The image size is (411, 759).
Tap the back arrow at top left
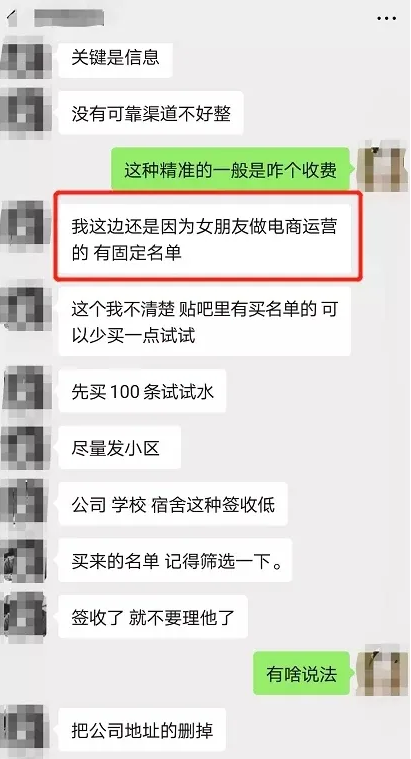pos(11,19)
